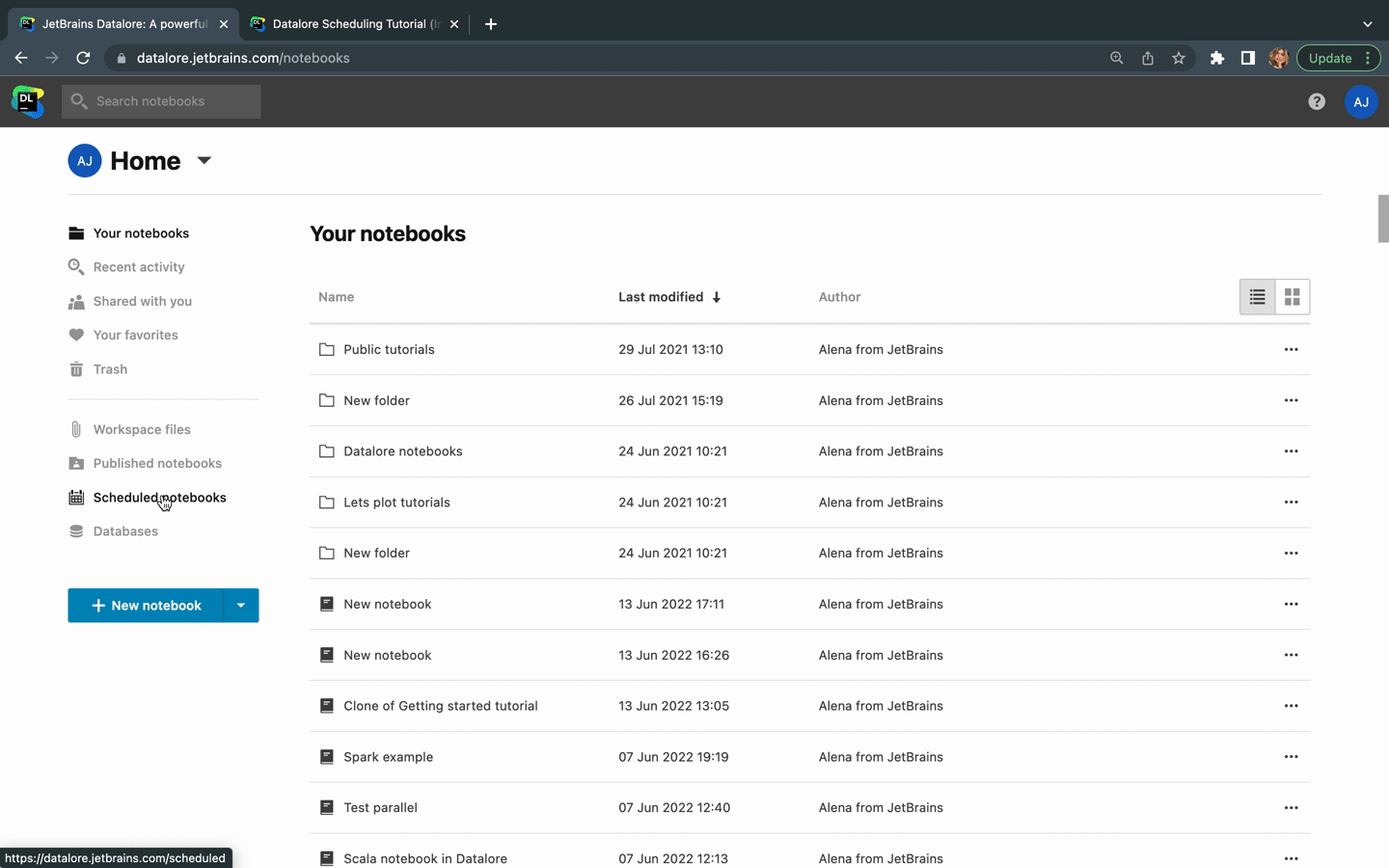This screenshot has width=1389, height=868.
Task: Click the Datalore logo icon
Action: pos(28,101)
